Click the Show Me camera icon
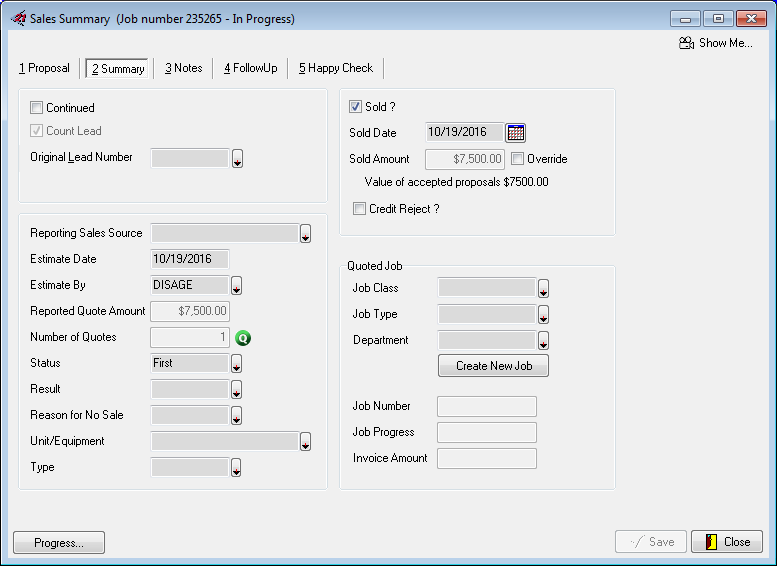Screen dimensions: 777x566 pyautogui.click(x=686, y=43)
